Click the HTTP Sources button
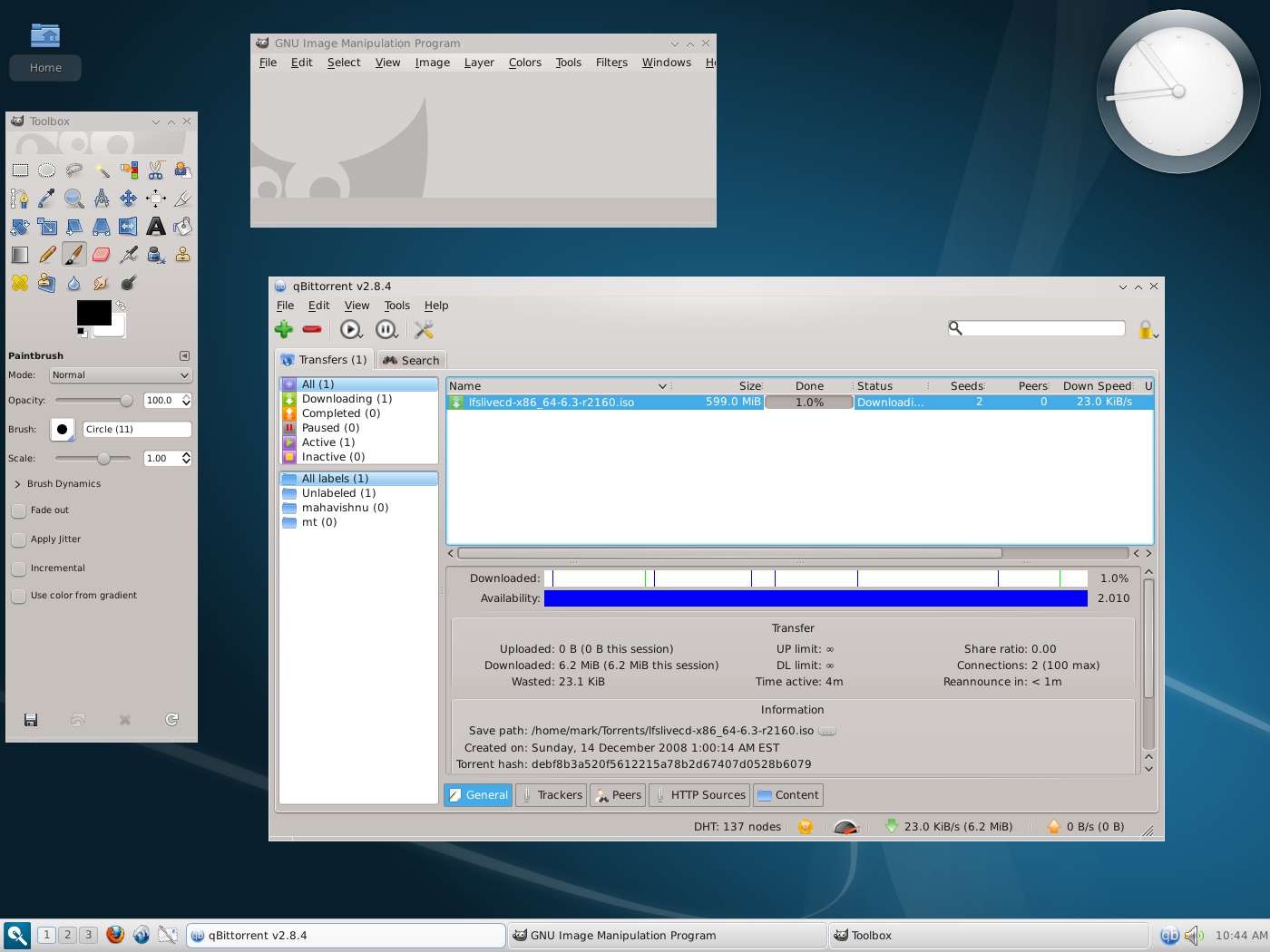 (699, 795)
